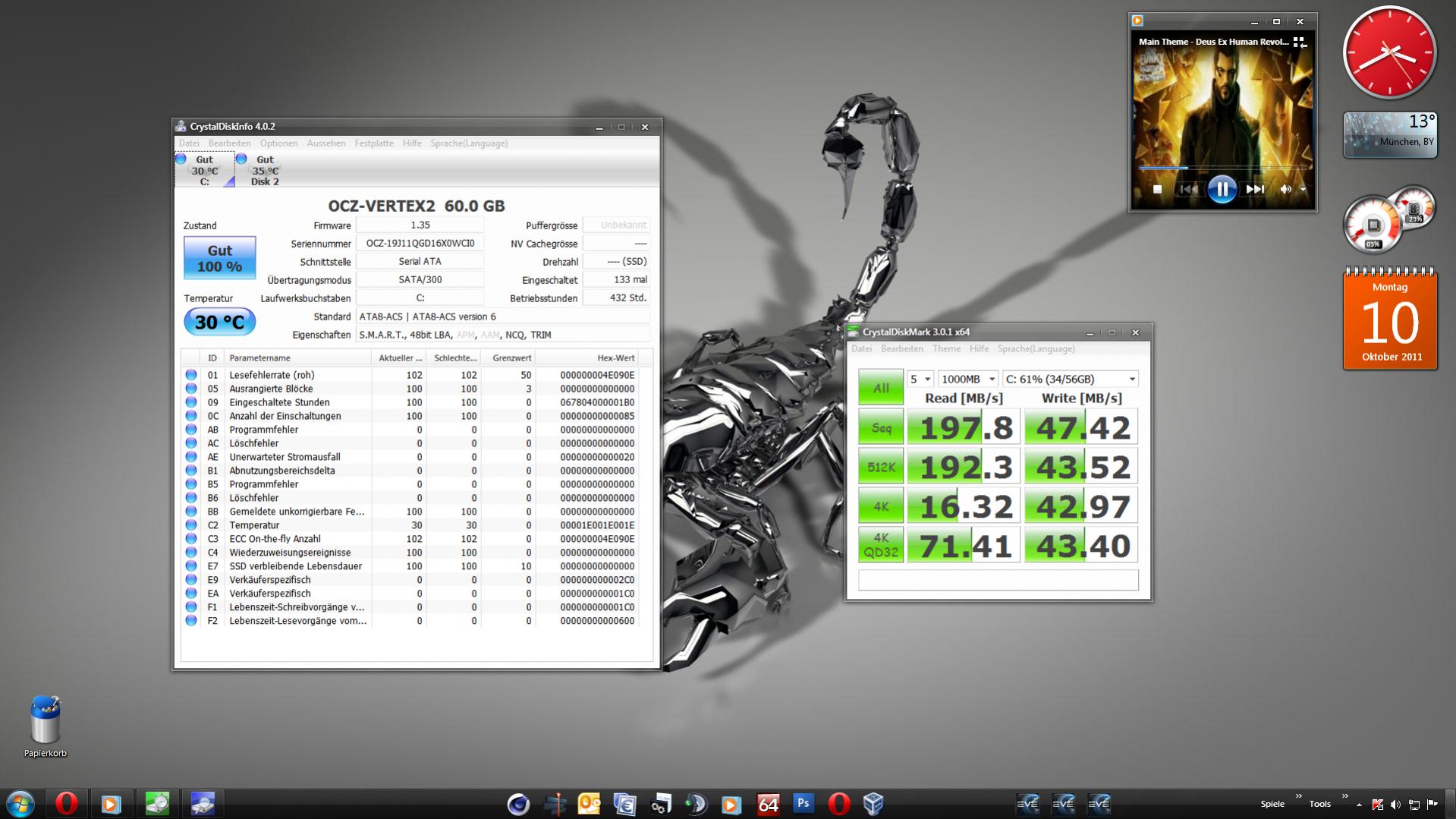Show hidden system tray icons
The width and height of the screenshot is (1456, 819).
click(x=1360, y=805)
